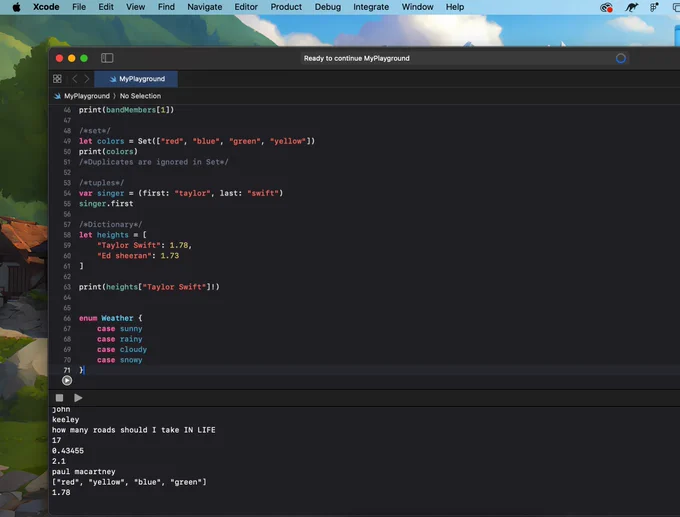This screenshot has height=517, width=680.
Task: Open the View menu
Action: [x=135, y=7]
